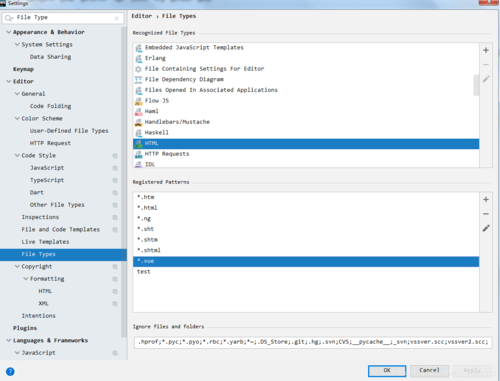This screenshot has height=381, width=500.
Task: Click the Haml file type icon
Action: tap(138, 112)
